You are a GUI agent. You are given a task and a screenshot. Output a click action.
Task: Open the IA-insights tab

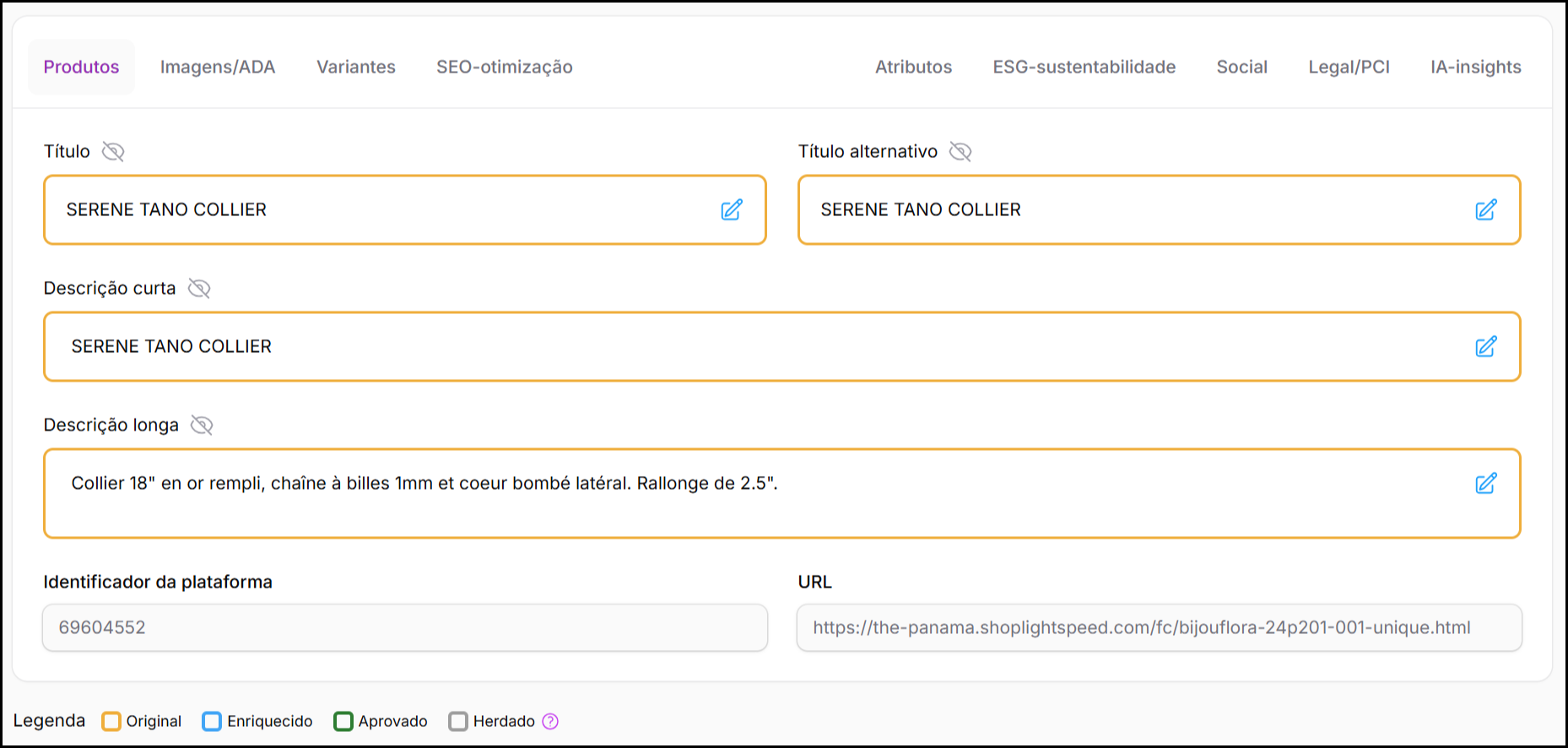[1475, 67]
